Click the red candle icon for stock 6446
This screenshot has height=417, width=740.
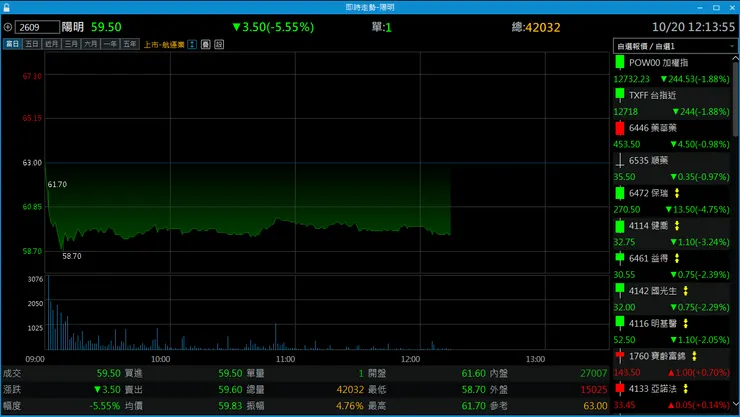point(620,128)
